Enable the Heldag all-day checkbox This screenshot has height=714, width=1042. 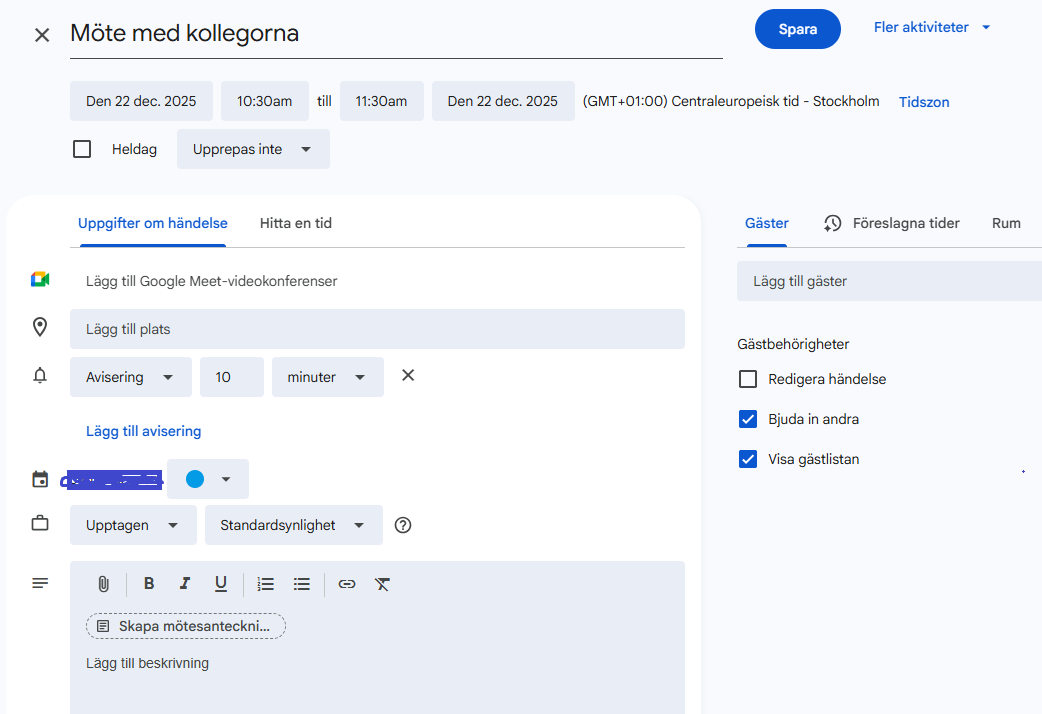[x=82, y=149]
